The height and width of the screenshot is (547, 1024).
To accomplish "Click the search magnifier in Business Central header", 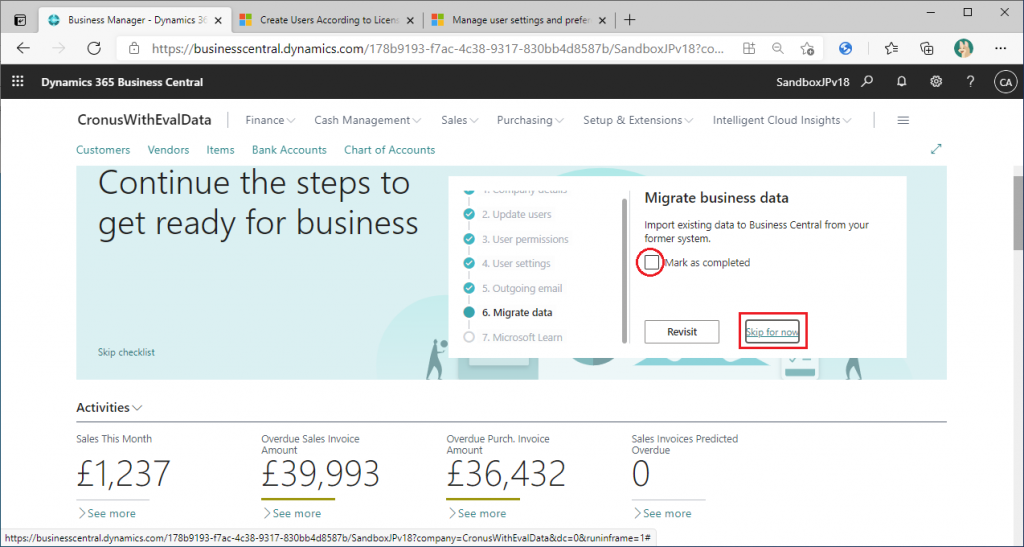I will click(x=867, y=82).
